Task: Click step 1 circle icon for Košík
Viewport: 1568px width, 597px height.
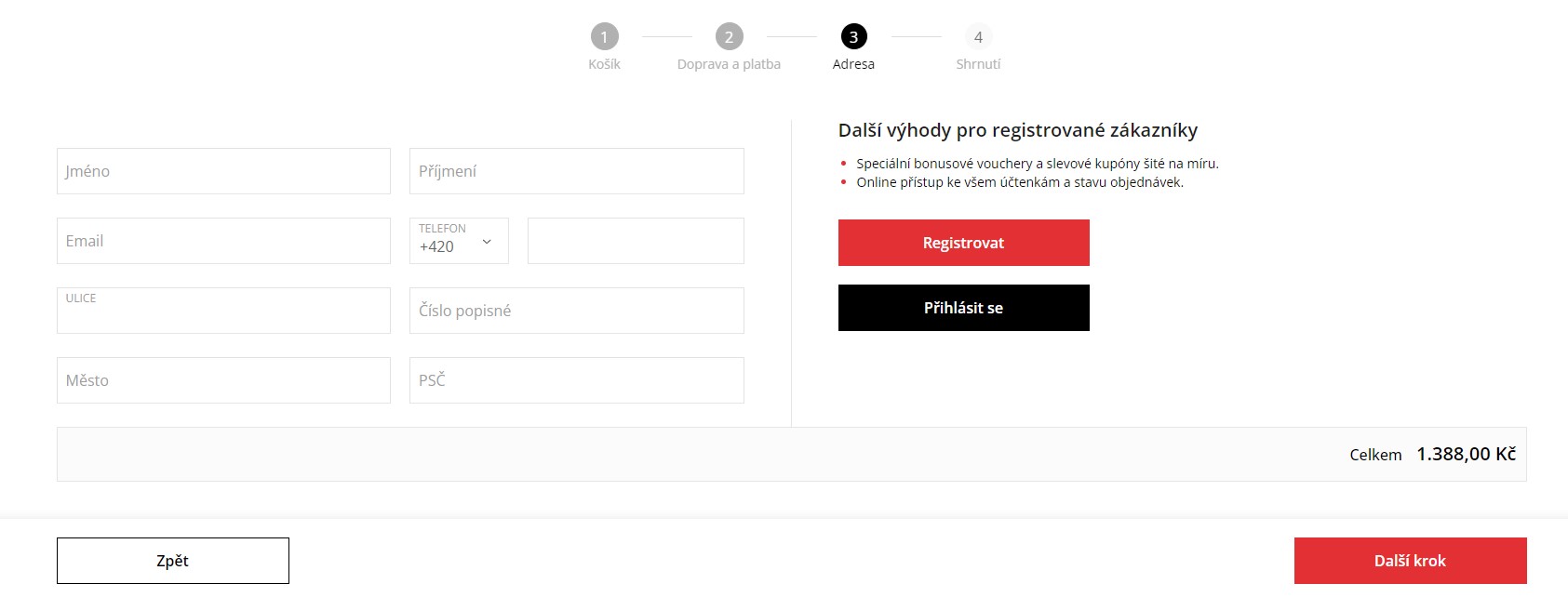Action: pos(604,37)
